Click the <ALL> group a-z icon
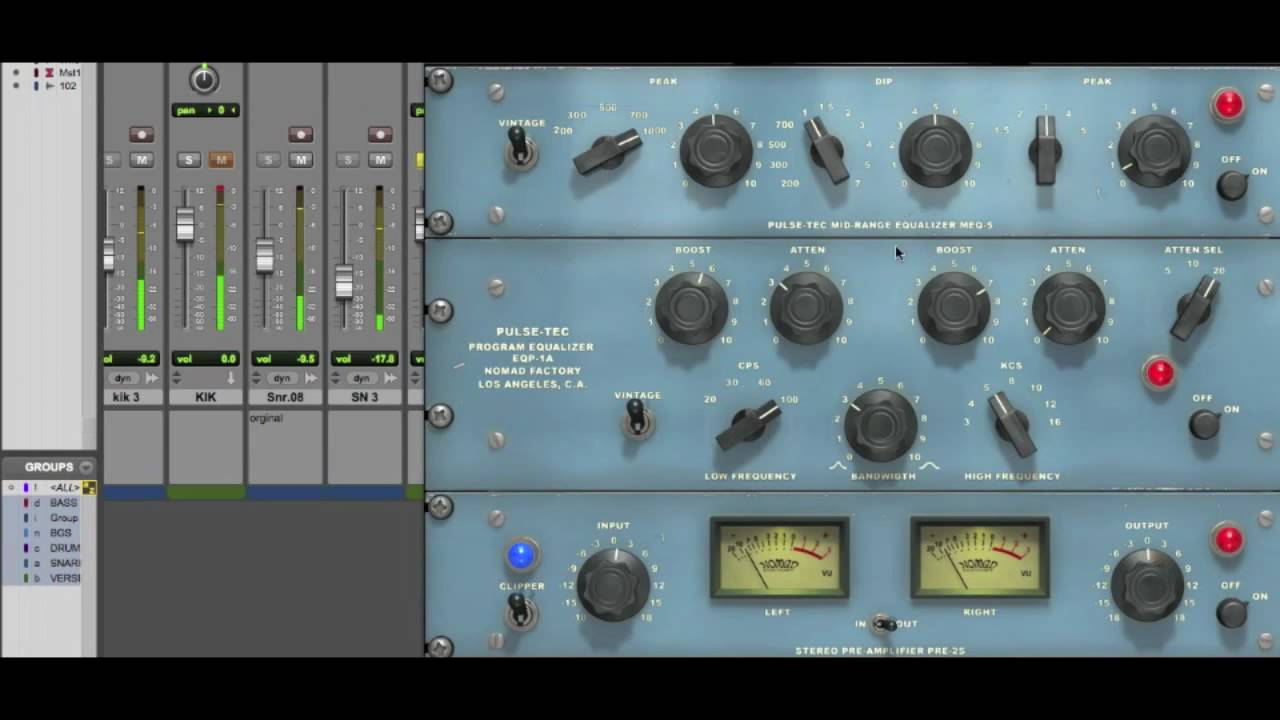Screen dimensions: 1280x720 click(89, 488)
